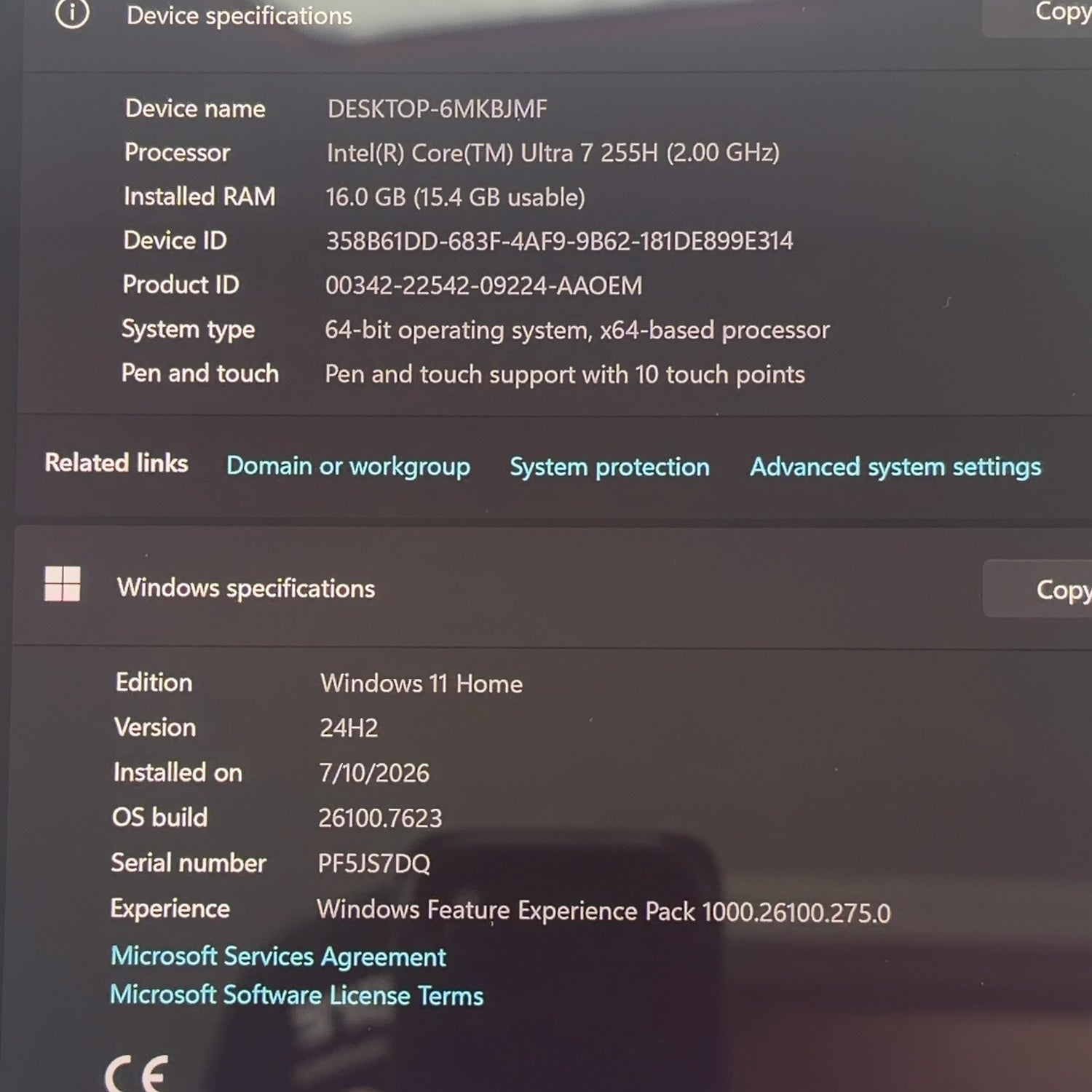Click the Related links label
Image resolution: width=1092 pixels, height=1092 pixels.
click(116, 463)
